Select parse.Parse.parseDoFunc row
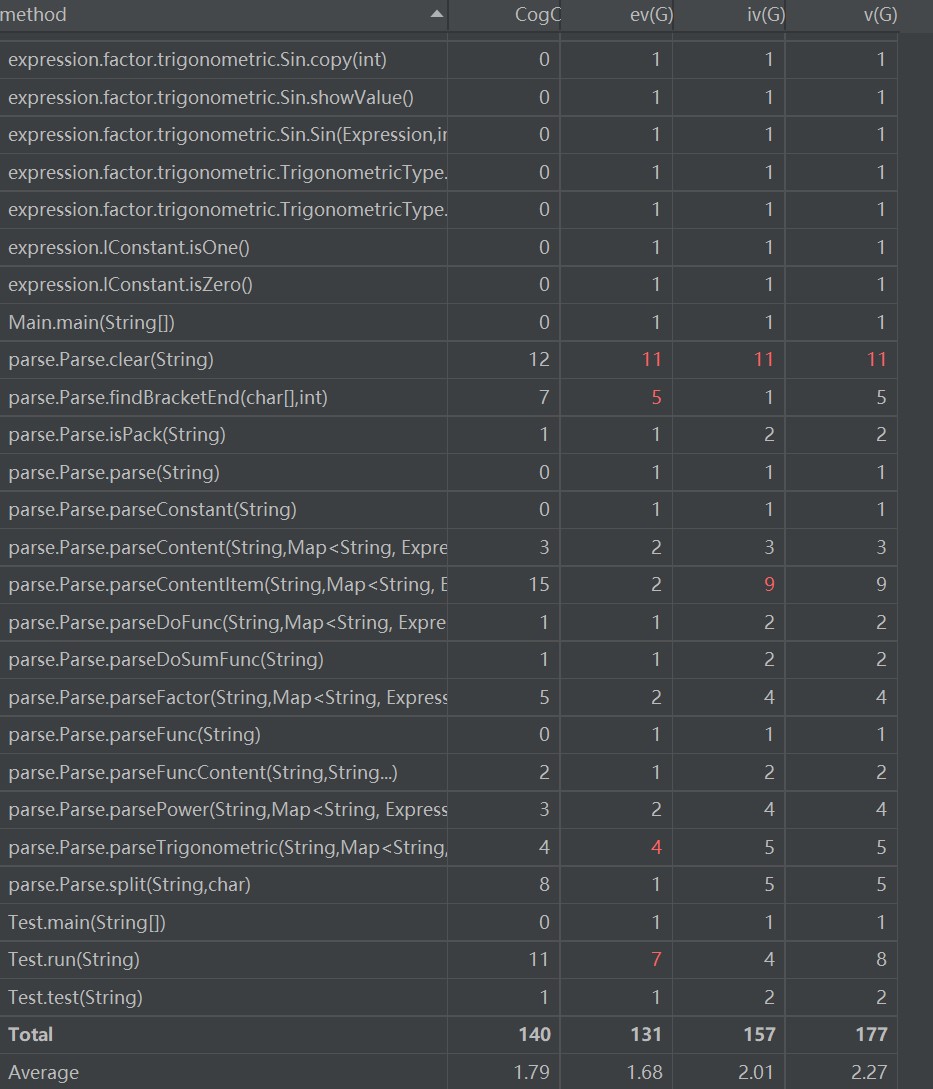933x1089 pixels. tap(449, 622)
